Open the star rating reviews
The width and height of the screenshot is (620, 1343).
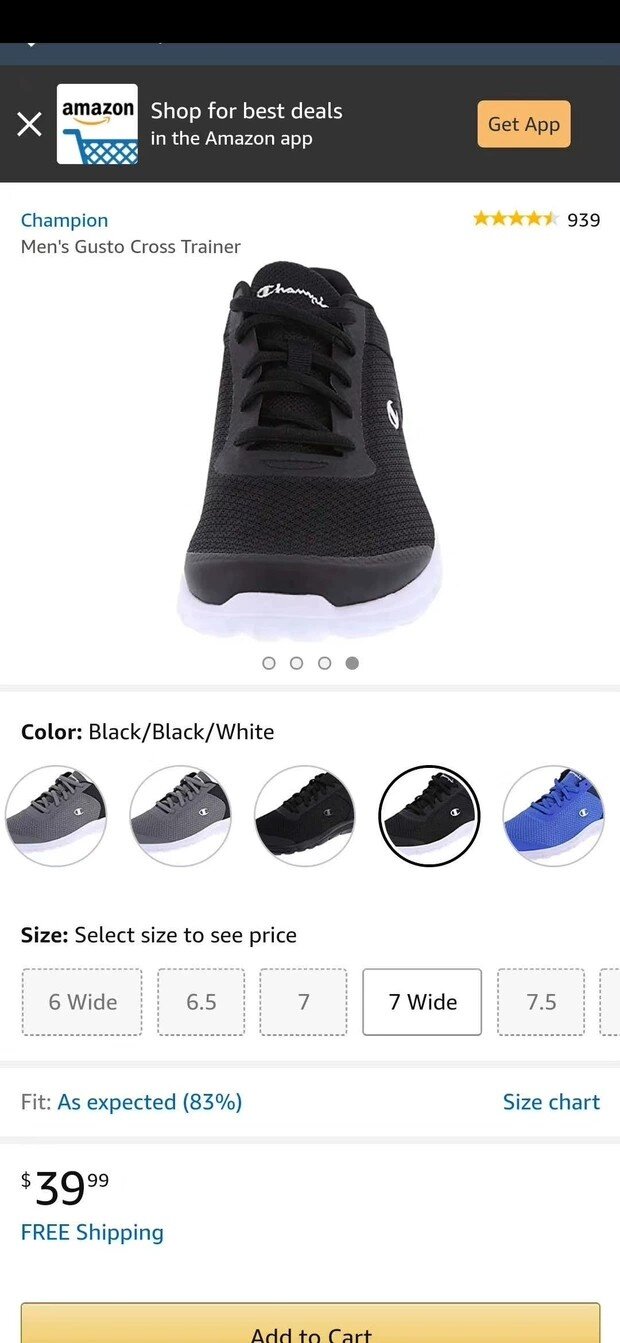click(536, 219)
